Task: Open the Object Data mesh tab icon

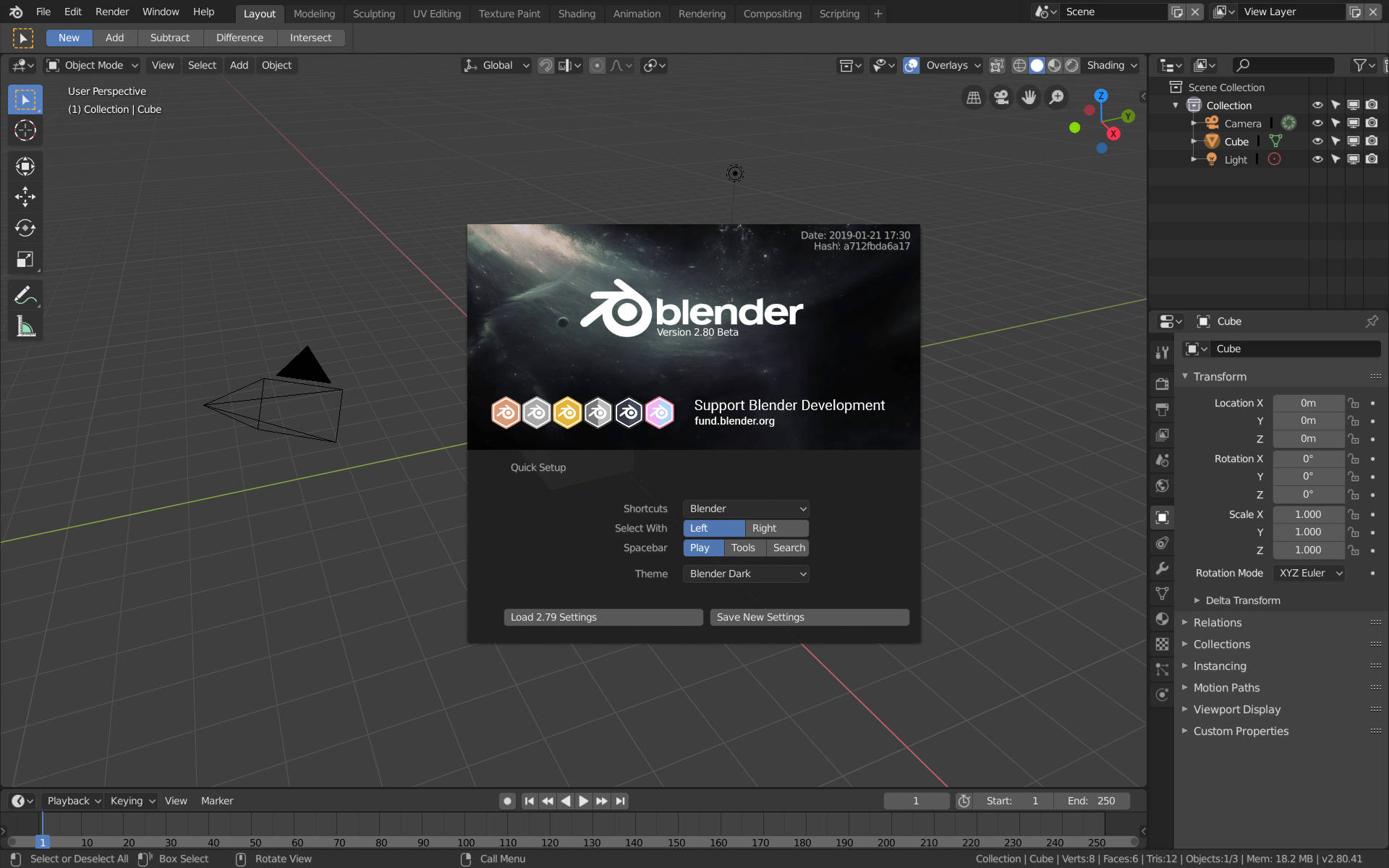Action: tap(1162, 594)
